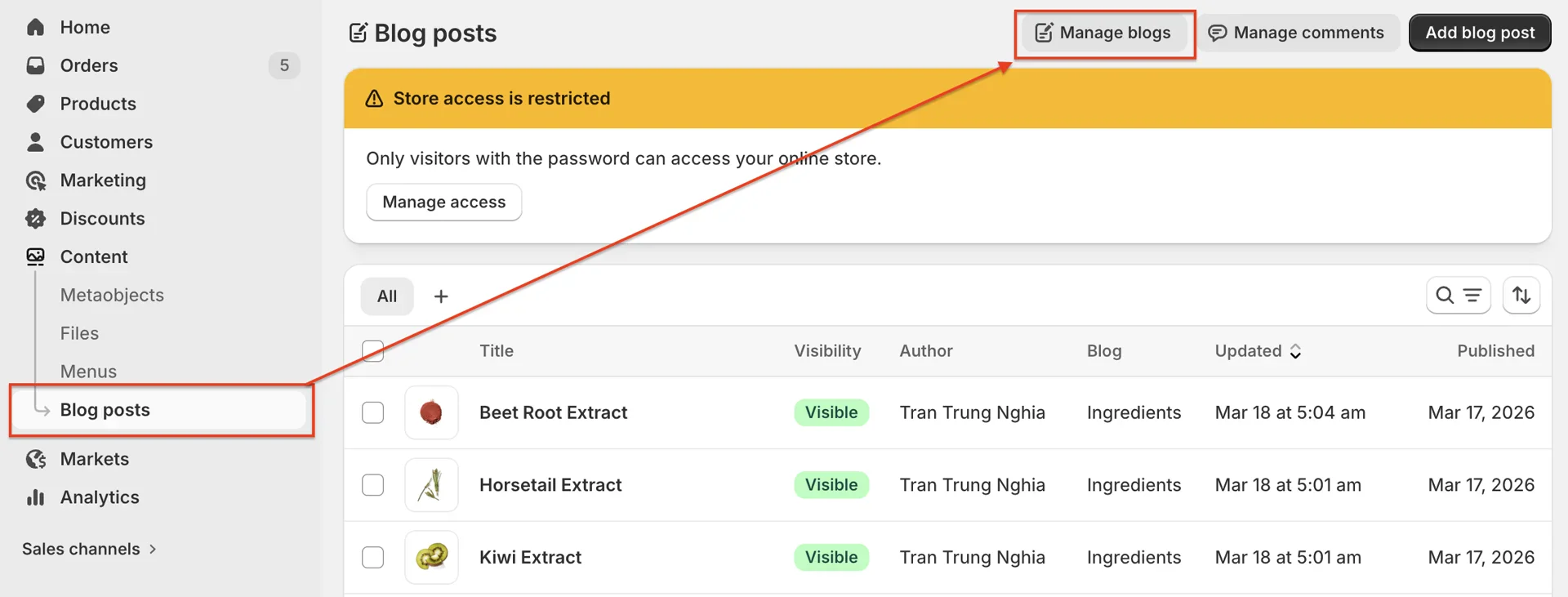Open the Beet Root Extract thumbnail

point(431,412)
